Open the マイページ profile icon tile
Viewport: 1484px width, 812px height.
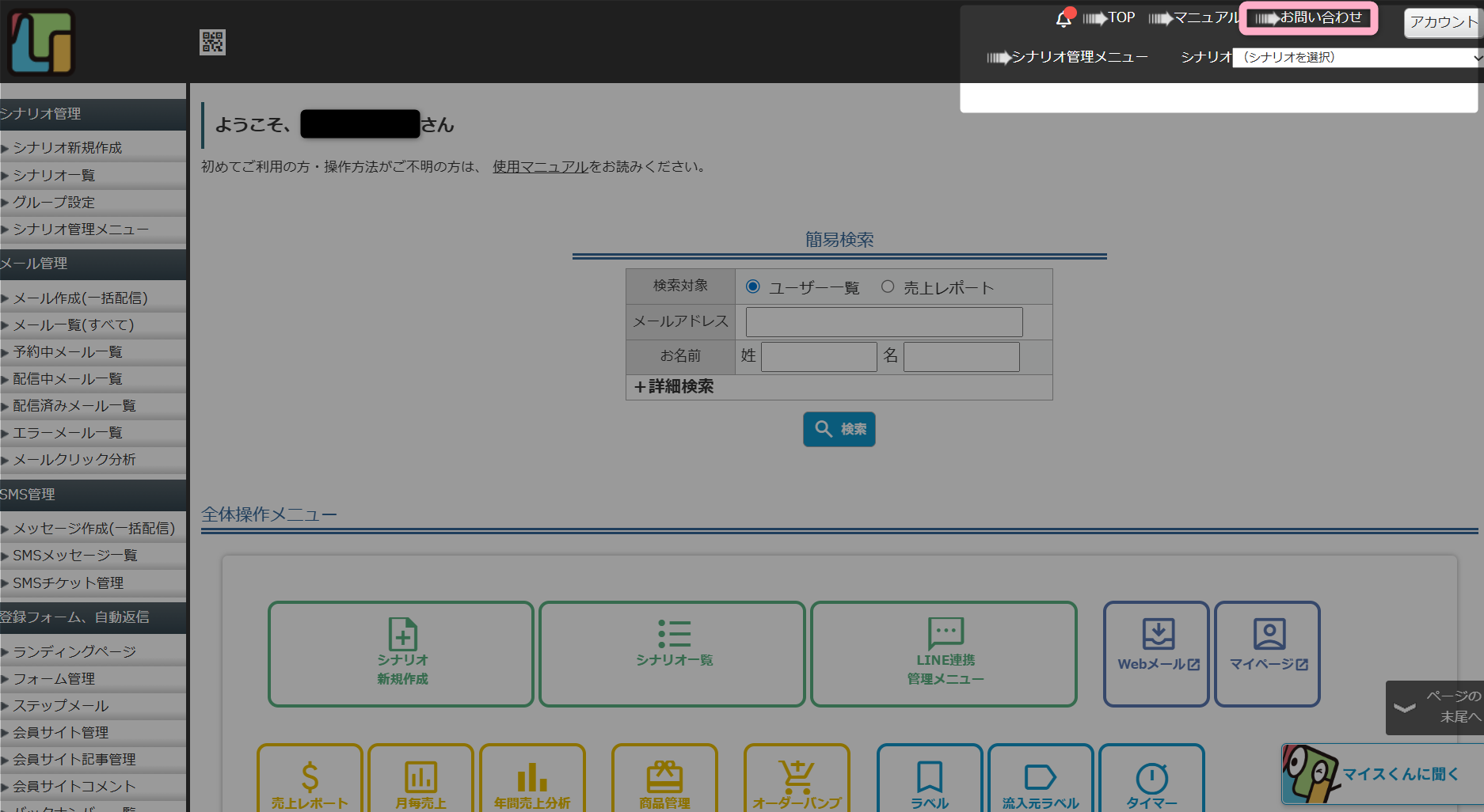click(1267, 654)
